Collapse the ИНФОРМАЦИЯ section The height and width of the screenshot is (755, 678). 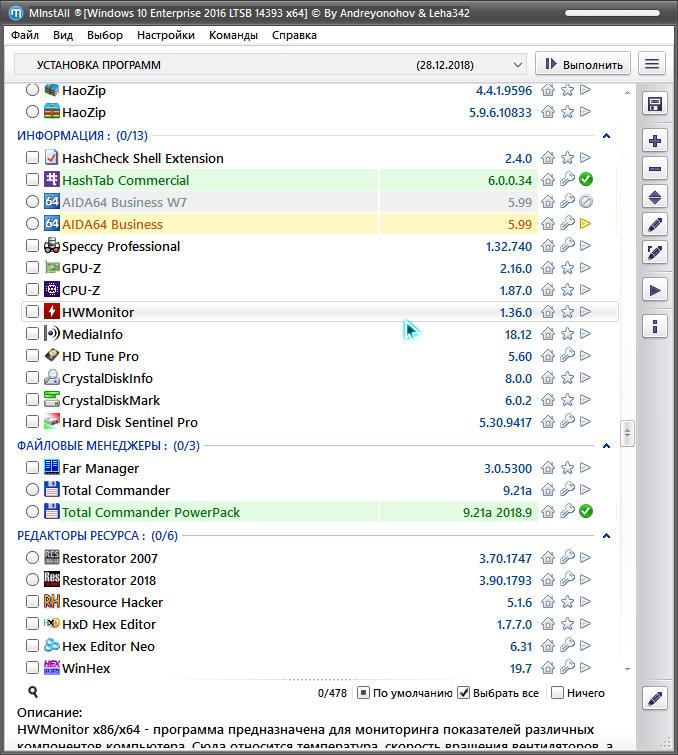pos(605,135)
